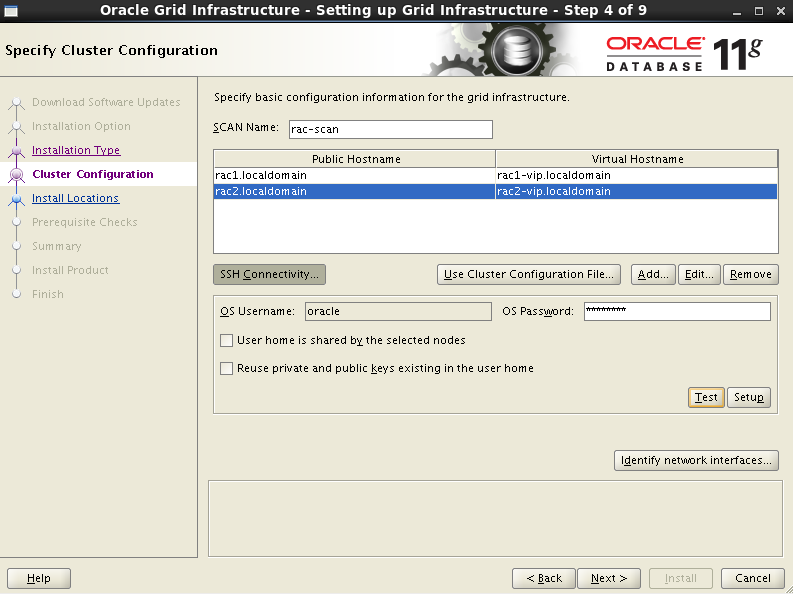Viewport: 793px width, 594px height.
Task: Toggle the SSH Connectivity button
Action: (x=270, y=275)
